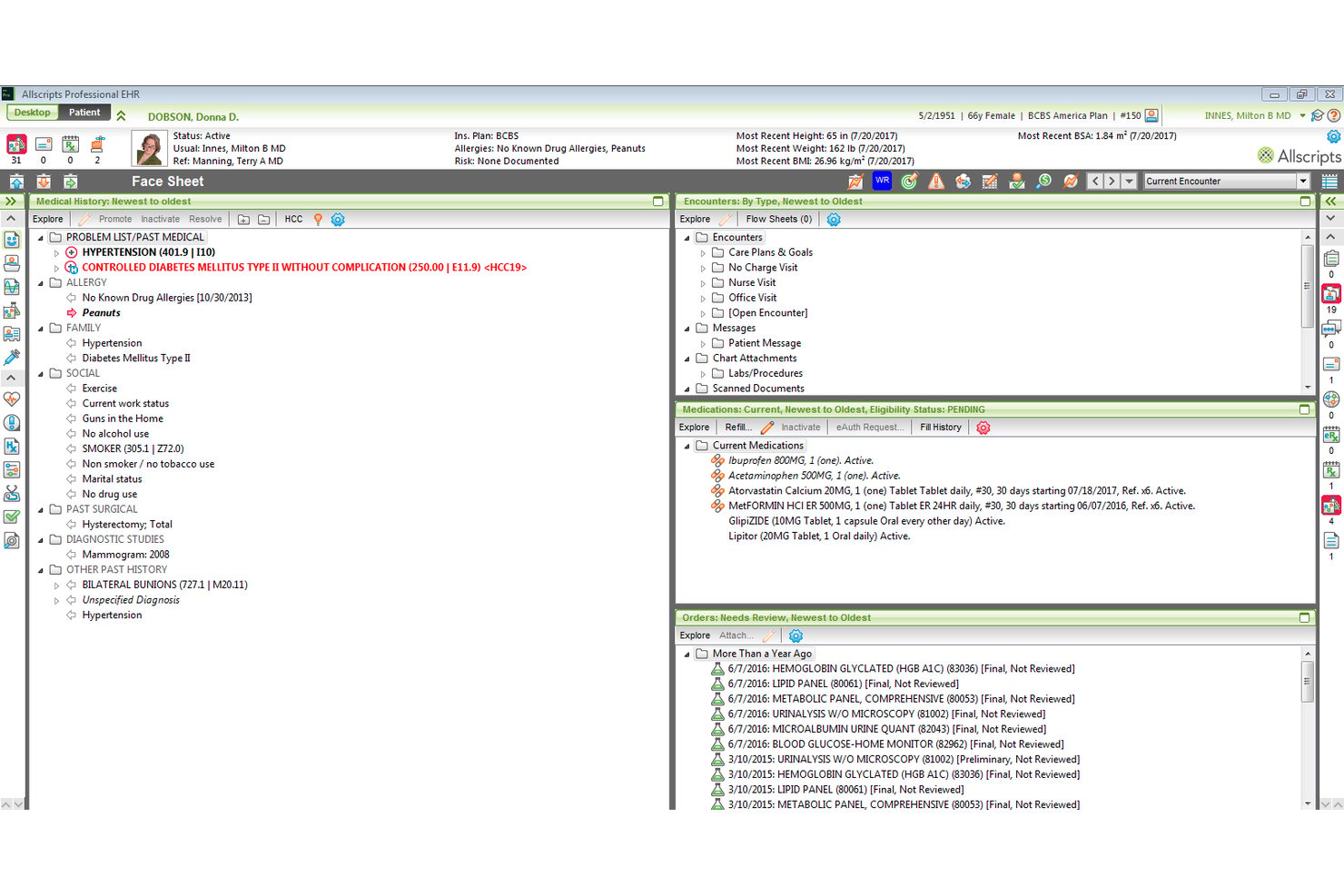Maximize the Medical History panel
Screen dimensions: 1344x896
coord(658,202)
